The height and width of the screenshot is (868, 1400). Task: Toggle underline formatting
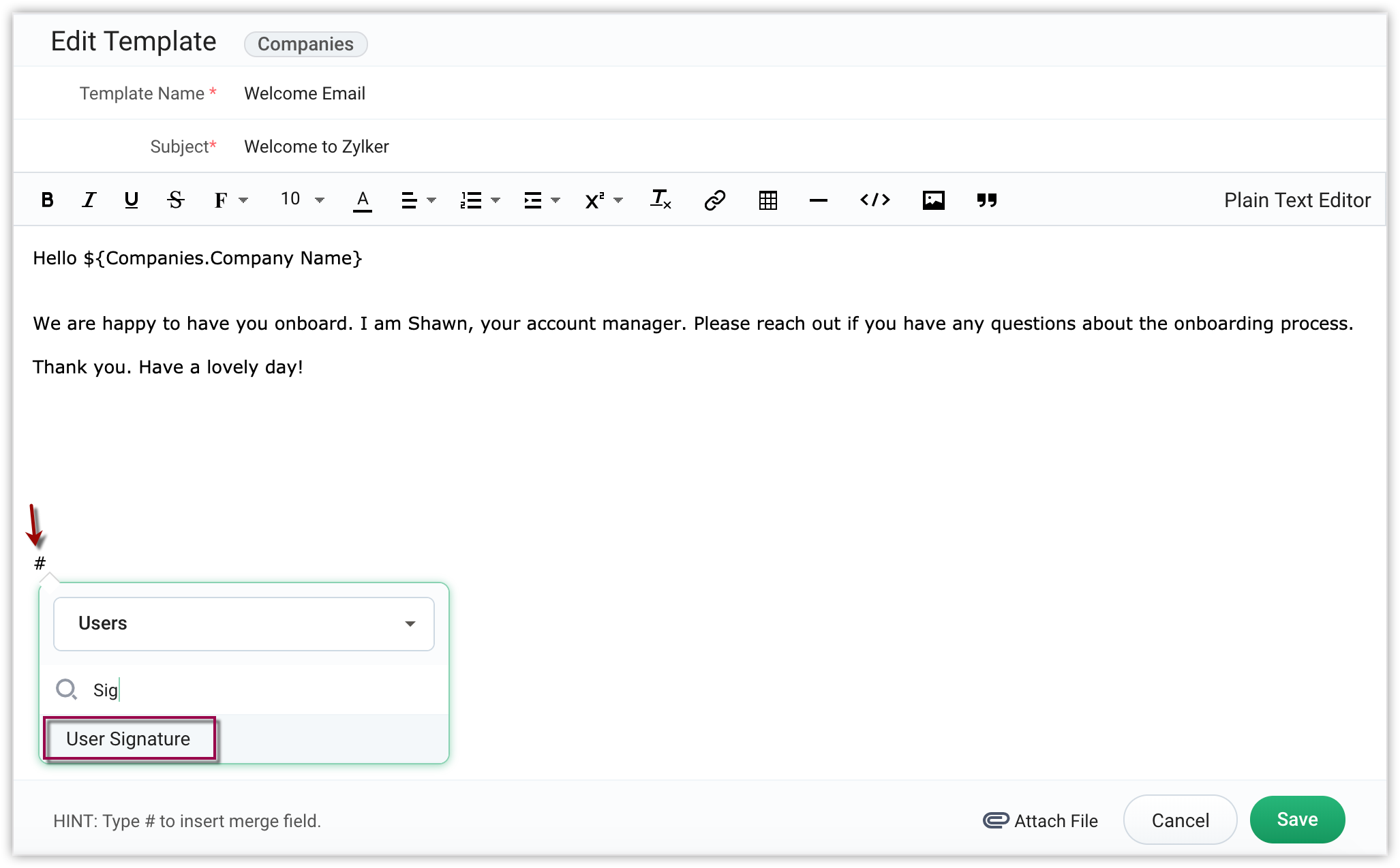pos(131,200)
